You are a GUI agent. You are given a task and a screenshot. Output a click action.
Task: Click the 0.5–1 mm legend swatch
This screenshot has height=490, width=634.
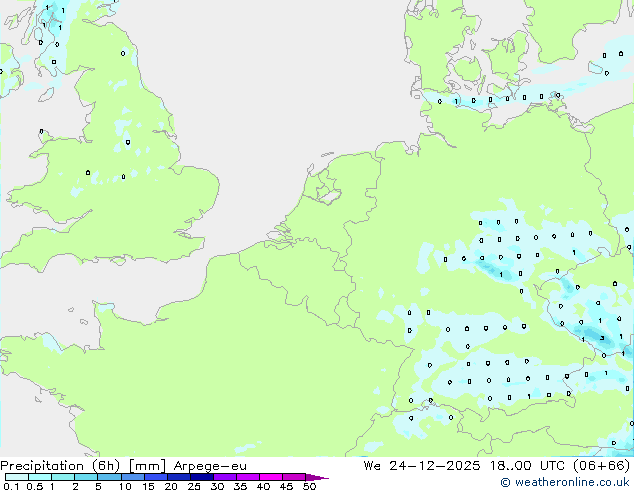coord(40,477)
